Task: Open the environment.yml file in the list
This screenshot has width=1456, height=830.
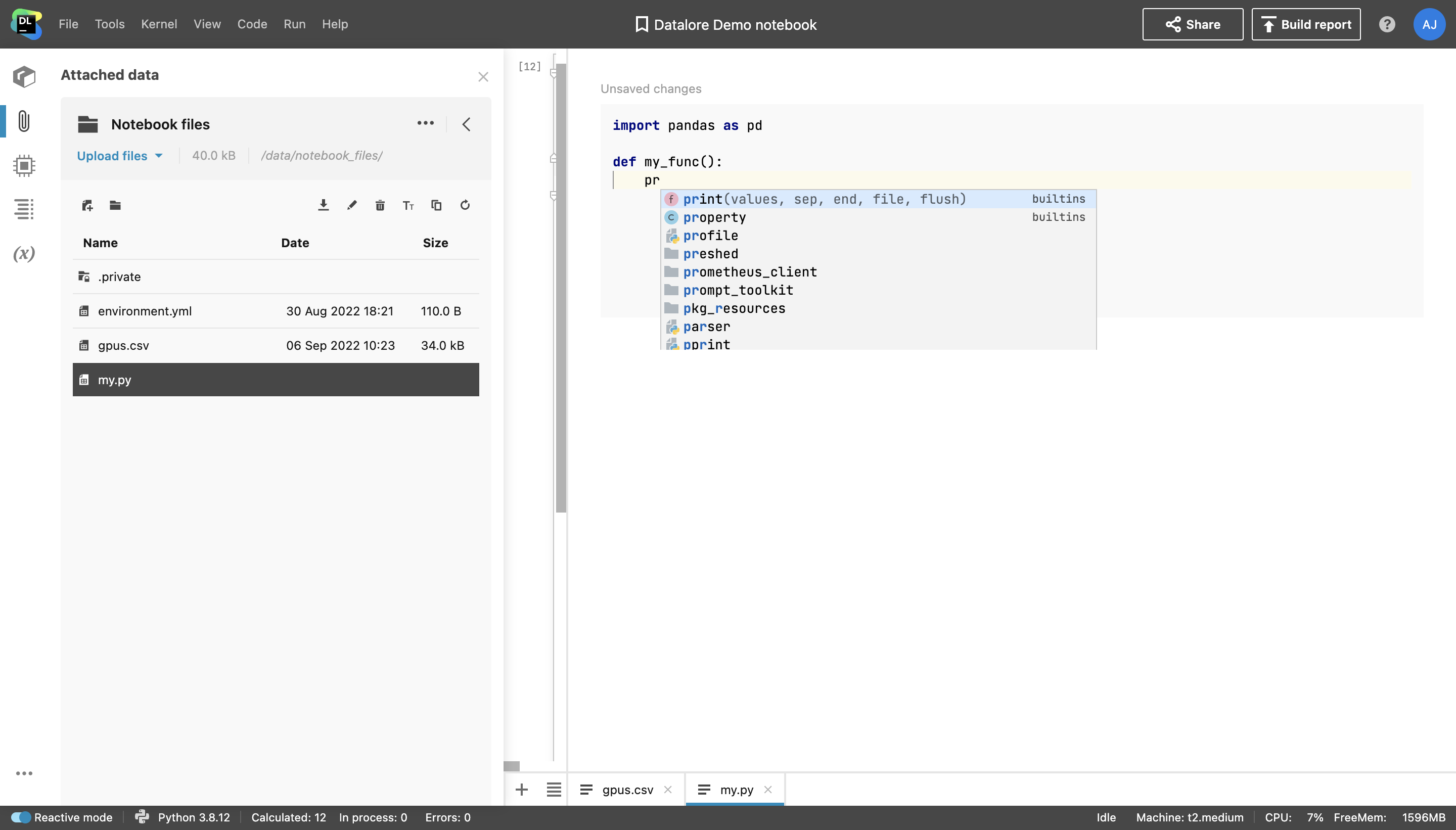Action: pos(145,311)
